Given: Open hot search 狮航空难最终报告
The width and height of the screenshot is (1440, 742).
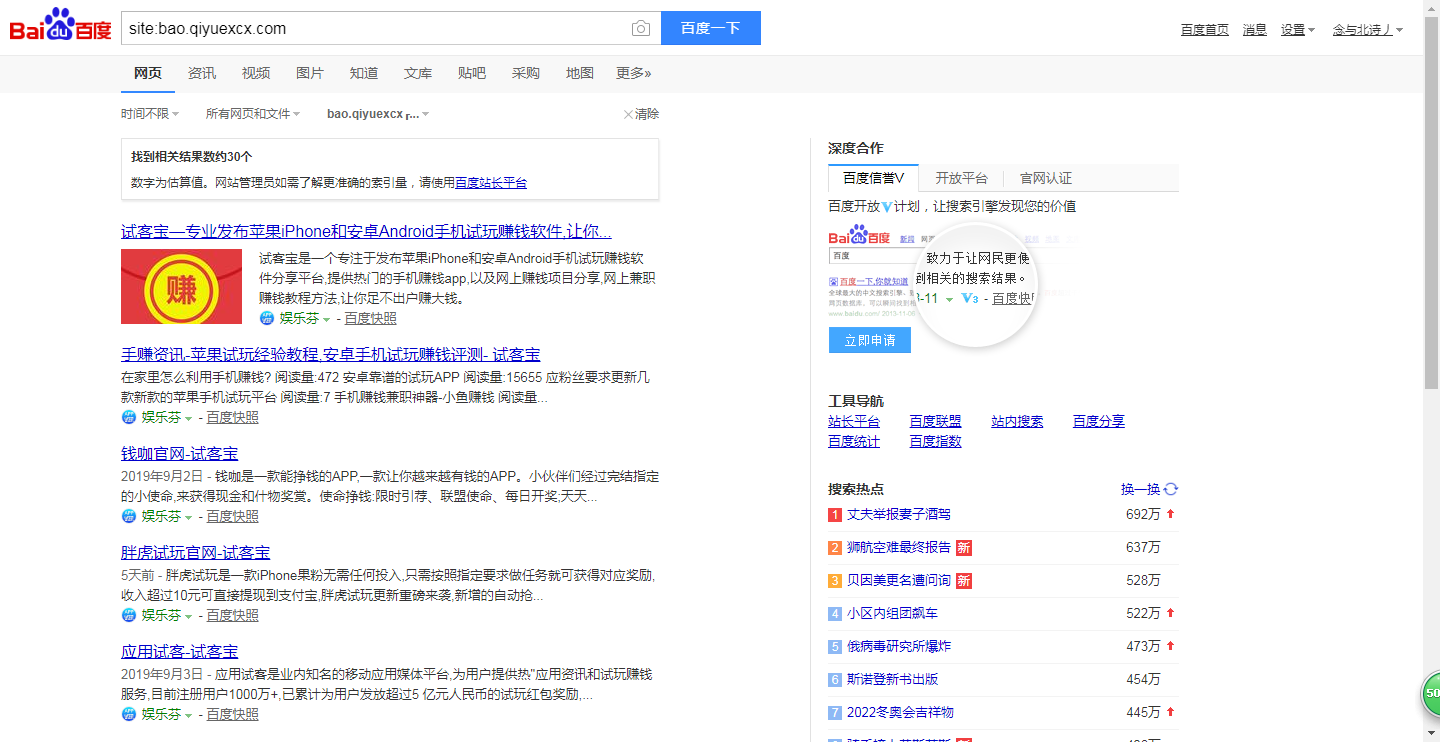Looking at the screenshot, I should [899, 547].
